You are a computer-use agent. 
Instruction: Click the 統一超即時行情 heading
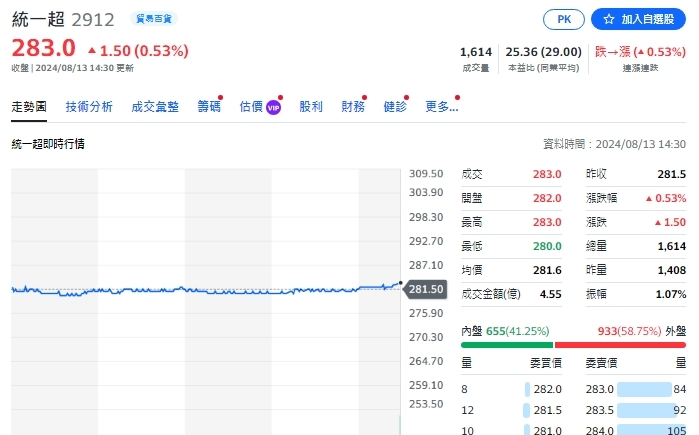click(48, 144)
